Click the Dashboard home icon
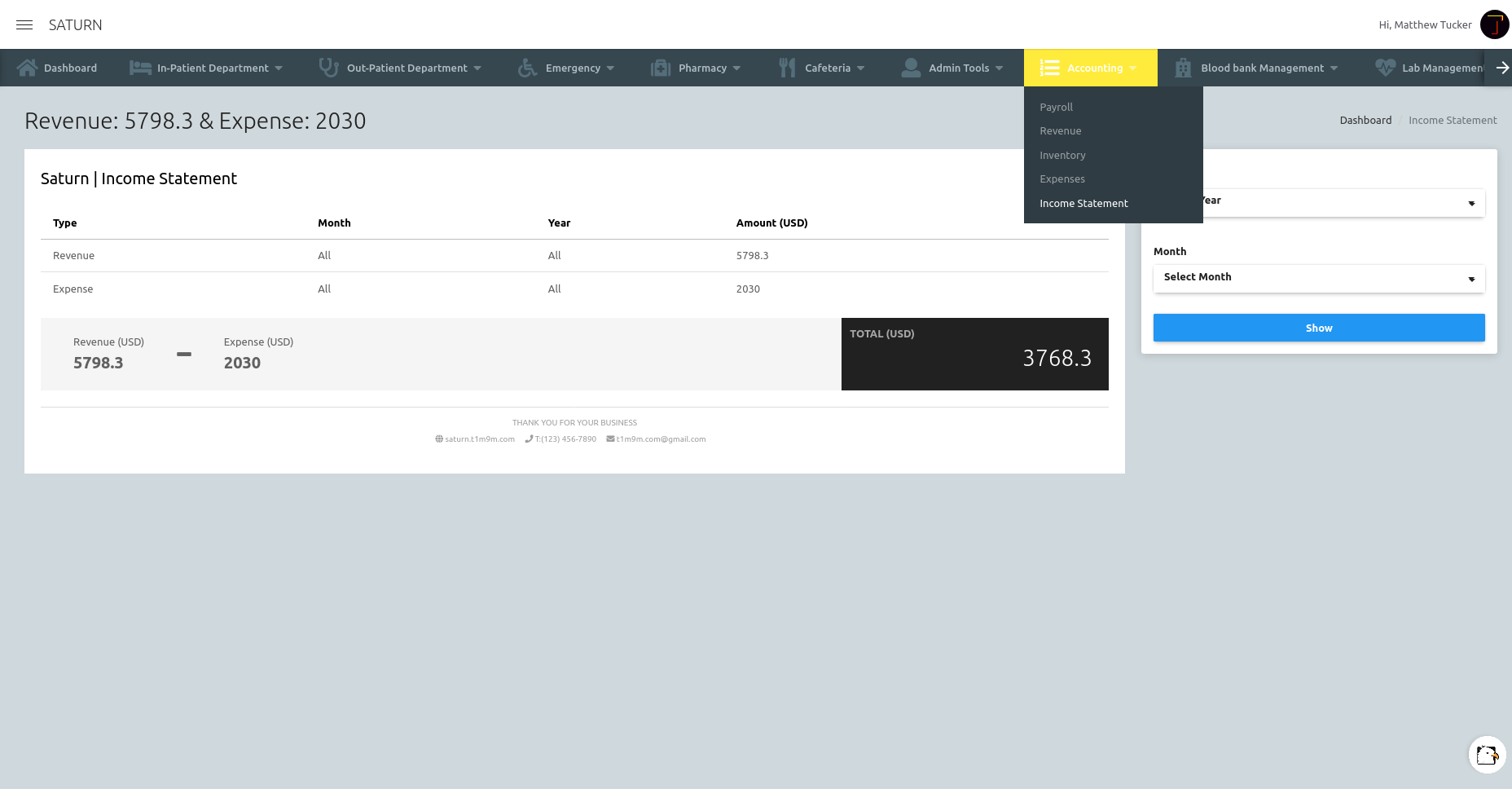The width and height of the screenshot is (1512, 789). (x=29, y=68)
